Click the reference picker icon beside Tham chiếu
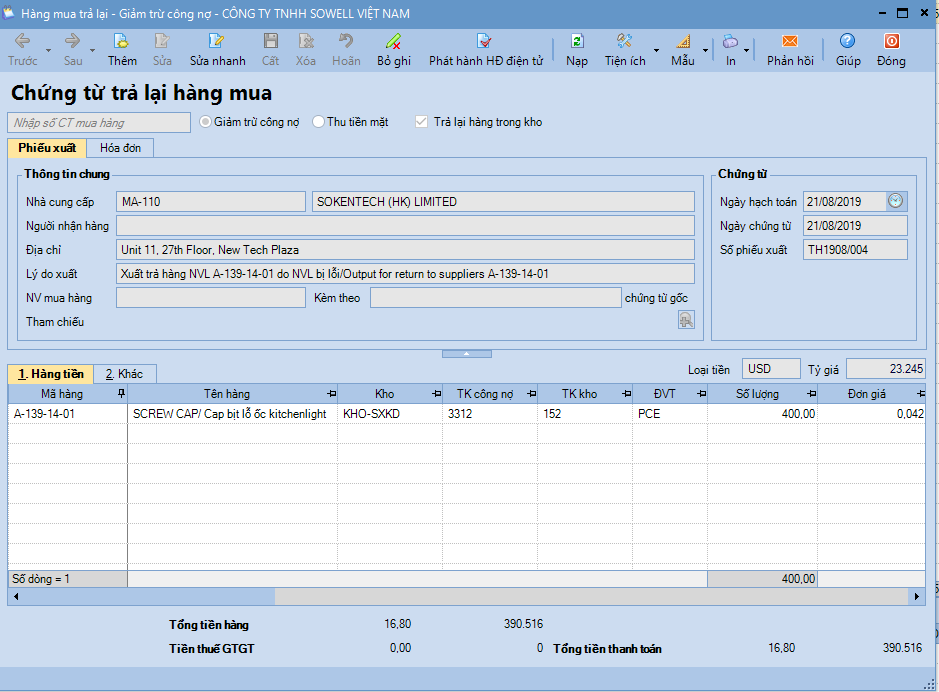Viewport: 939px width, 692px height. [685, 321]
